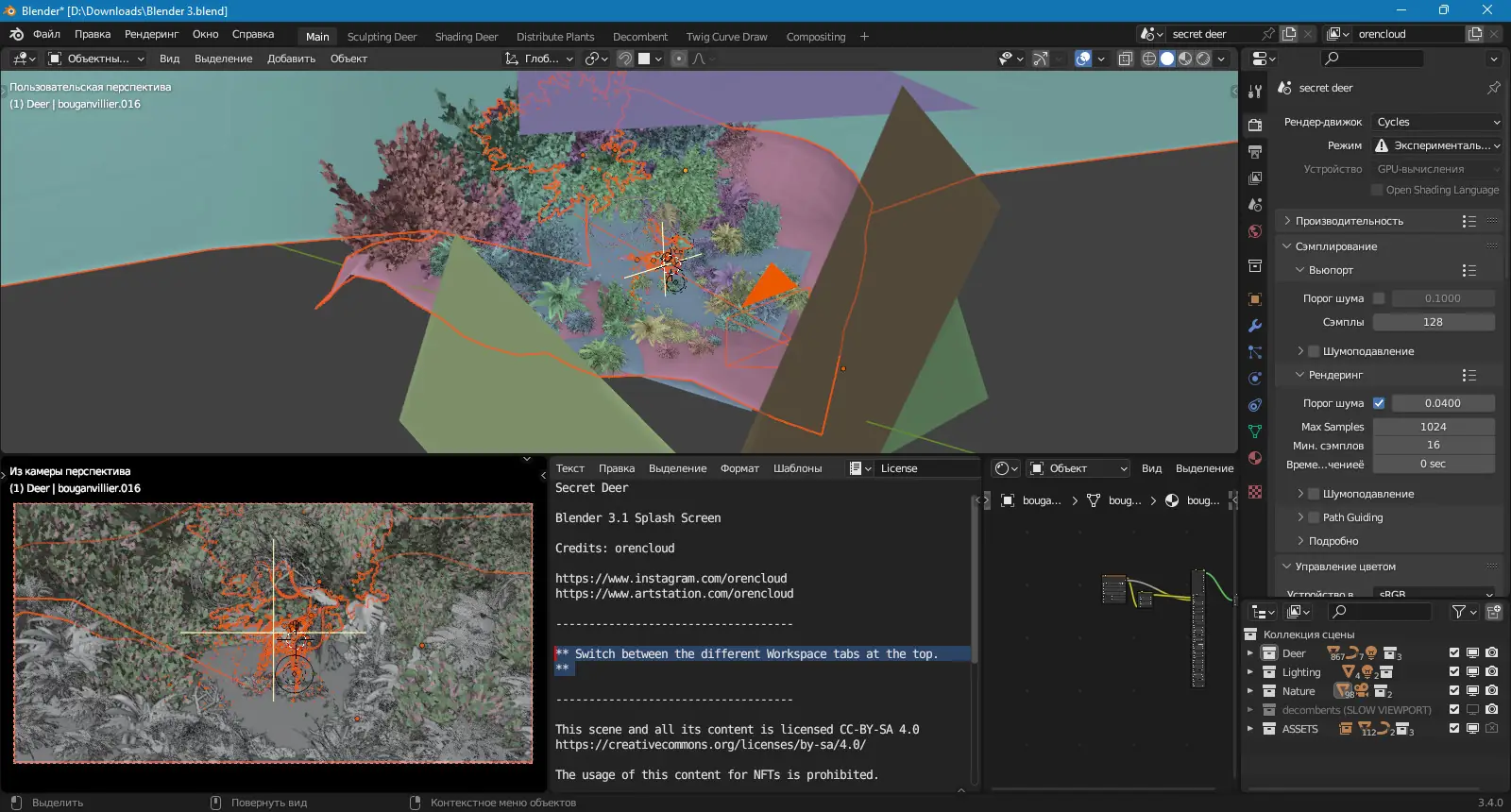Expand the Path Guiding panel

coord(1352,517)
